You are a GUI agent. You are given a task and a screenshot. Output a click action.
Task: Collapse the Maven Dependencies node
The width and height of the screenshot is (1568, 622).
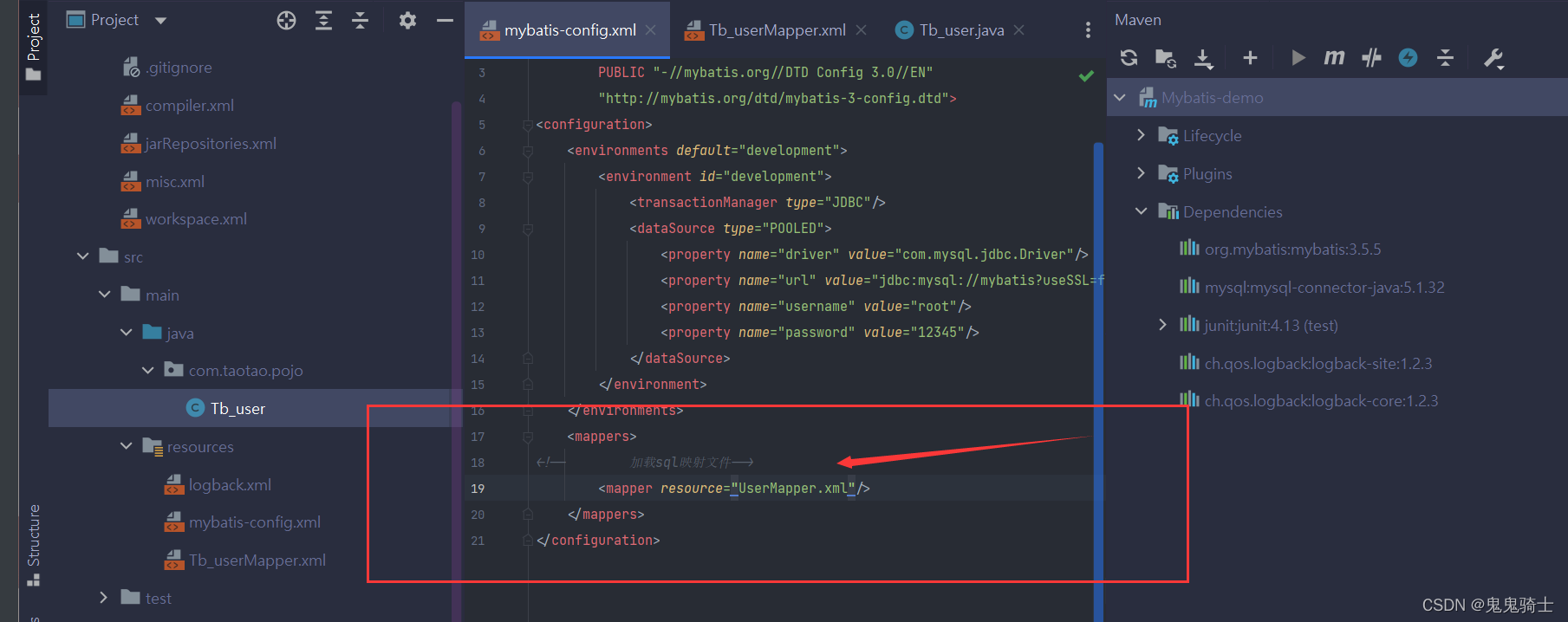(x=1142, y=211)
